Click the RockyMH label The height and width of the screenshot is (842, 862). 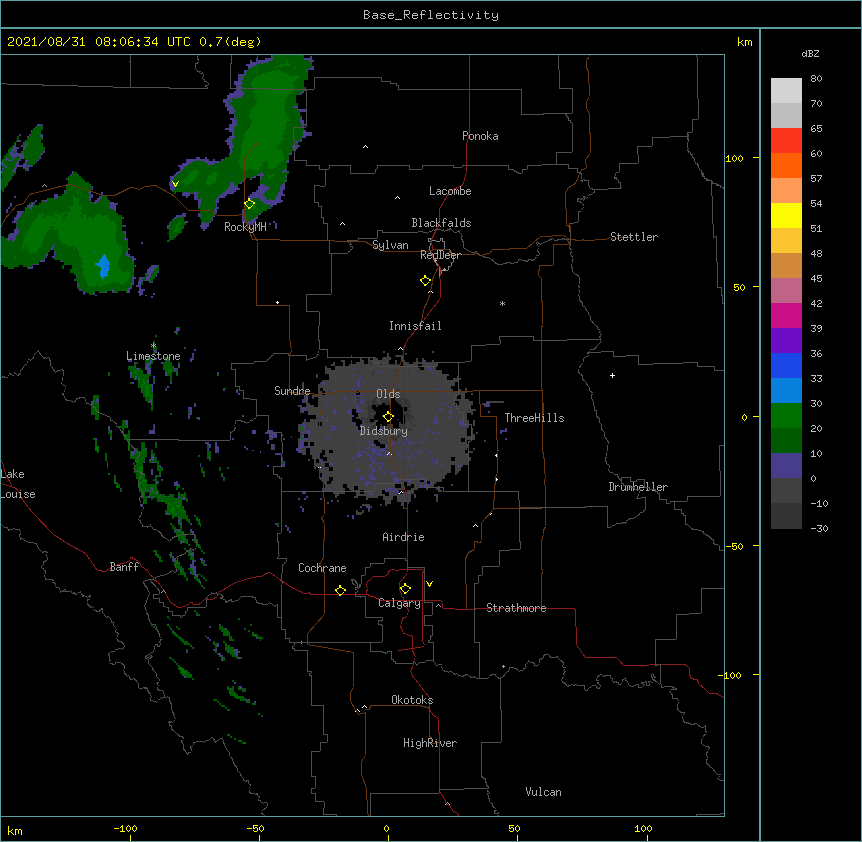[245, 227]
